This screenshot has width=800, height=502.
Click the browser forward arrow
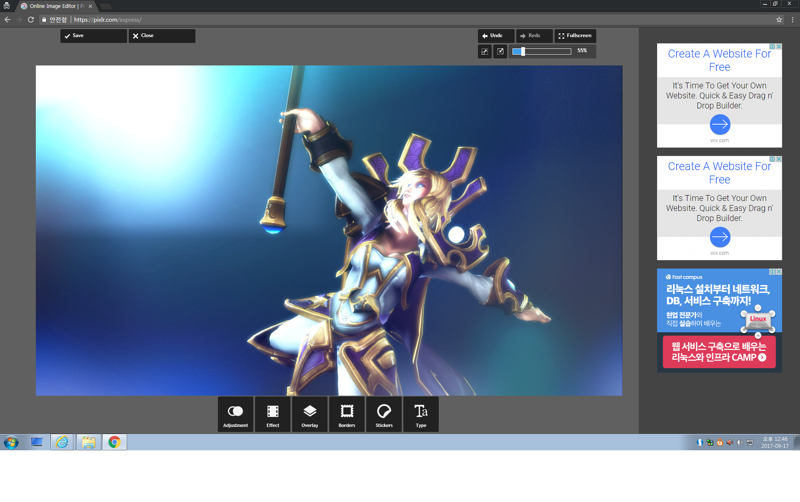[19, 20]
